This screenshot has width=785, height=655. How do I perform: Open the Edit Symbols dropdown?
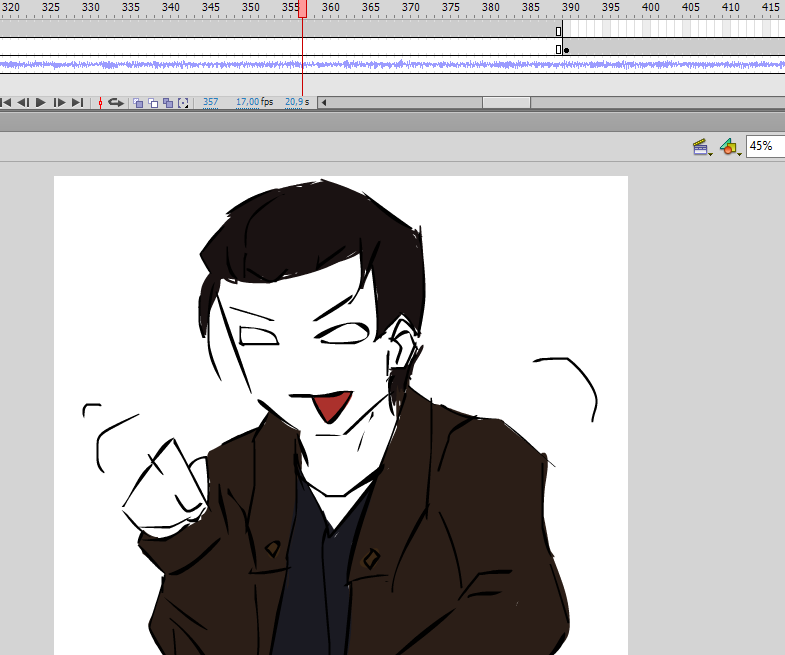click(x=730, y=147)
